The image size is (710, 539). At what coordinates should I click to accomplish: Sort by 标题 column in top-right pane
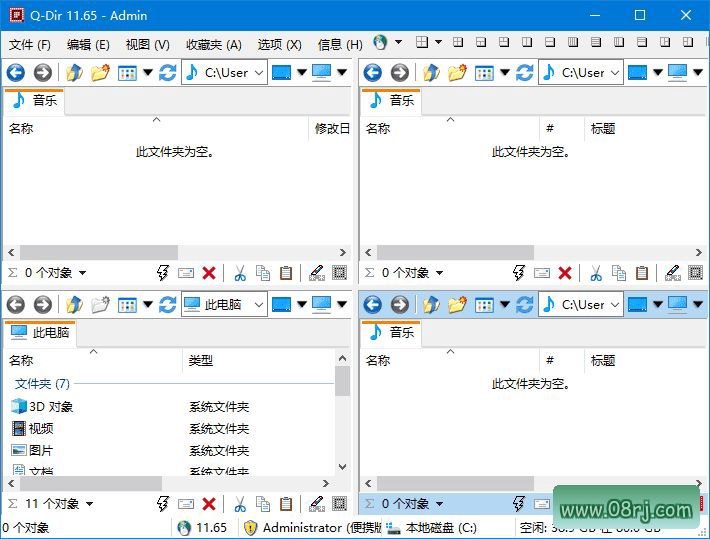tap(602, 129)
